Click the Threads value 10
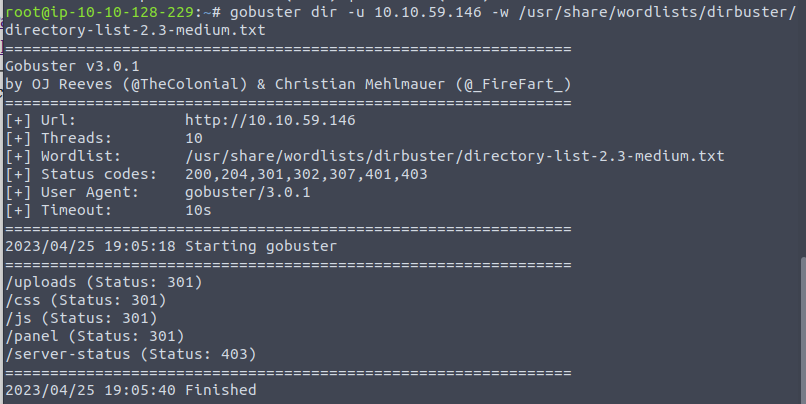The height and width of the screenshot is (404, 806). click(194, 138)
